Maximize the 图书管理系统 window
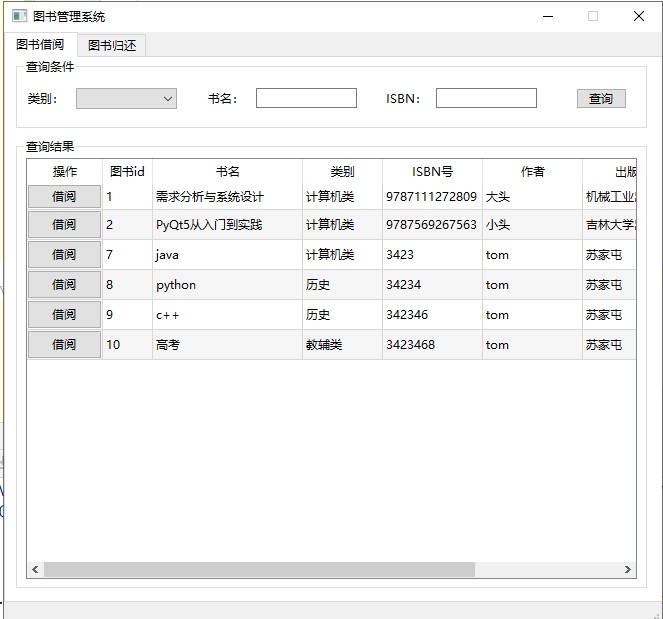Screen dimensions: 663x619 pos(593,16)
